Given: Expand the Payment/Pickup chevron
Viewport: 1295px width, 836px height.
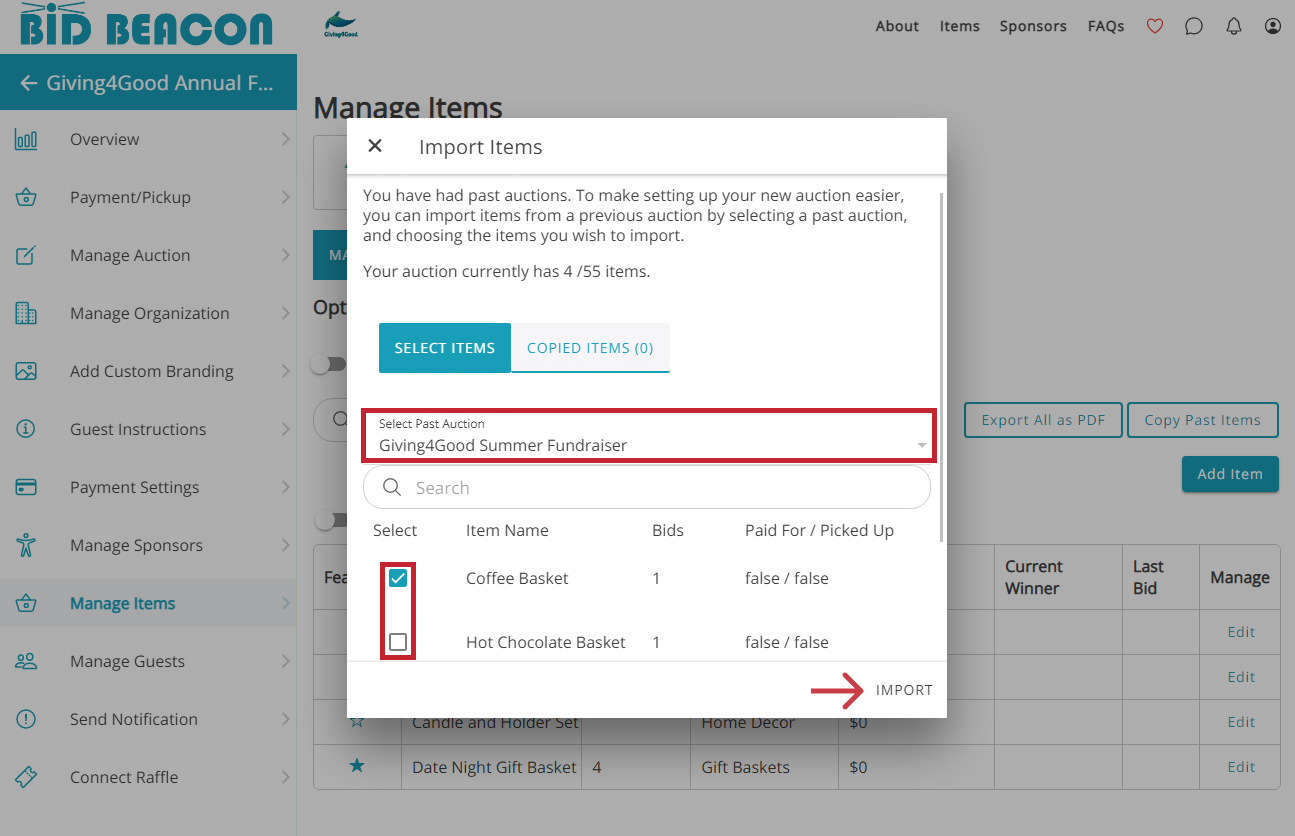Looking at the screenshot, I should click(286, 197).
